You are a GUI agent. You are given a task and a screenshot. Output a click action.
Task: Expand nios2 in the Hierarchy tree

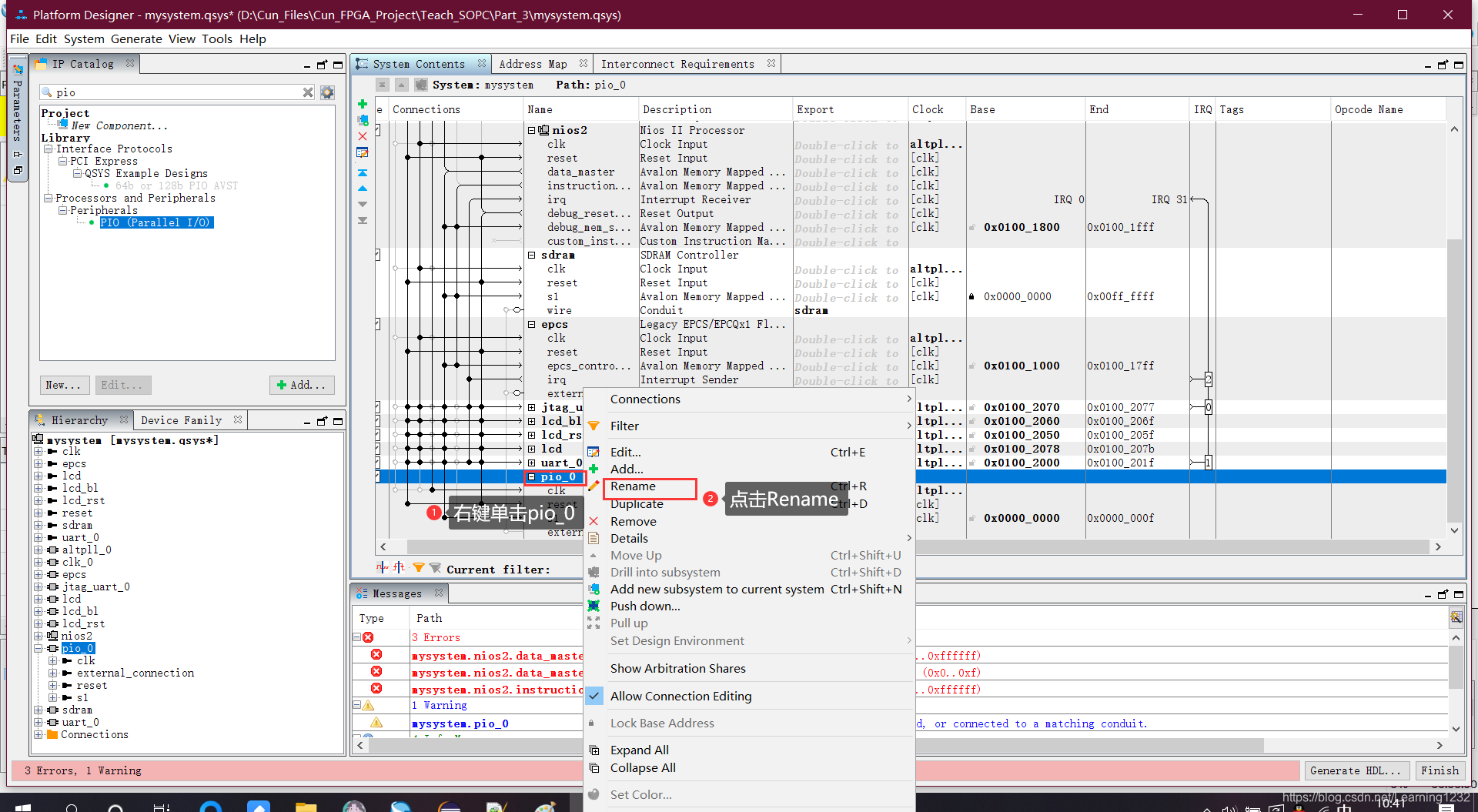[38, 637]
